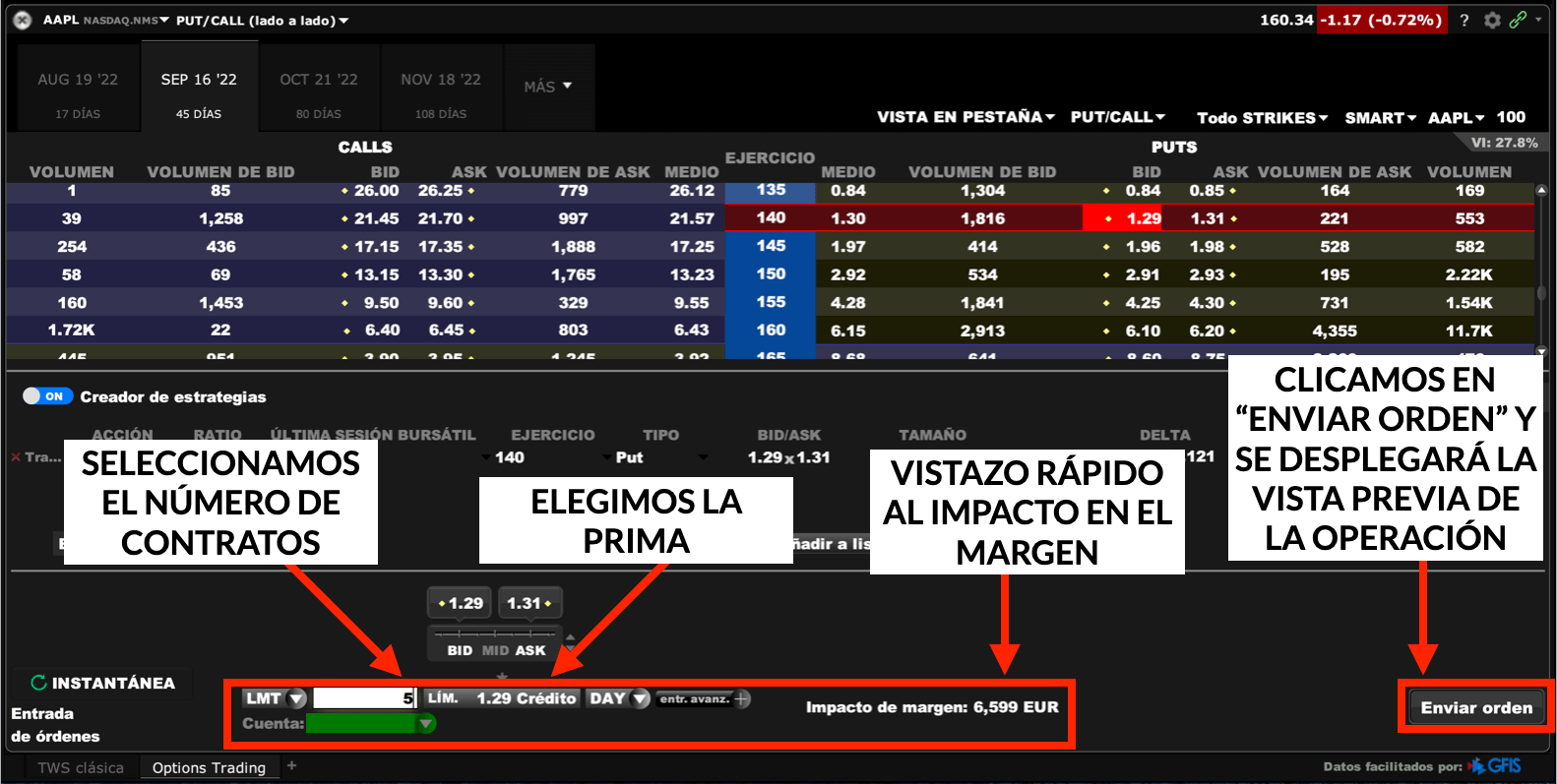Click the star icon below BID MID ASK
This screenshot has width=1557, height=784.
[503, 676]
